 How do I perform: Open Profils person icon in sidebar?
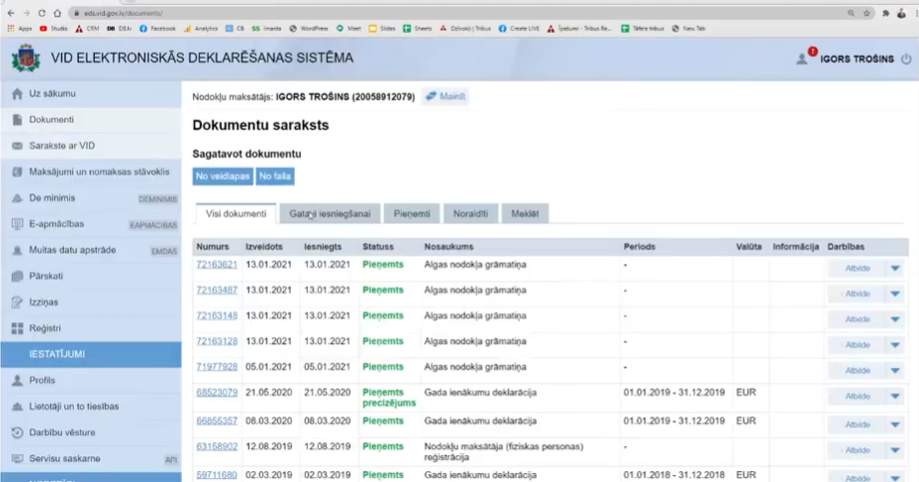pos(17,381)
